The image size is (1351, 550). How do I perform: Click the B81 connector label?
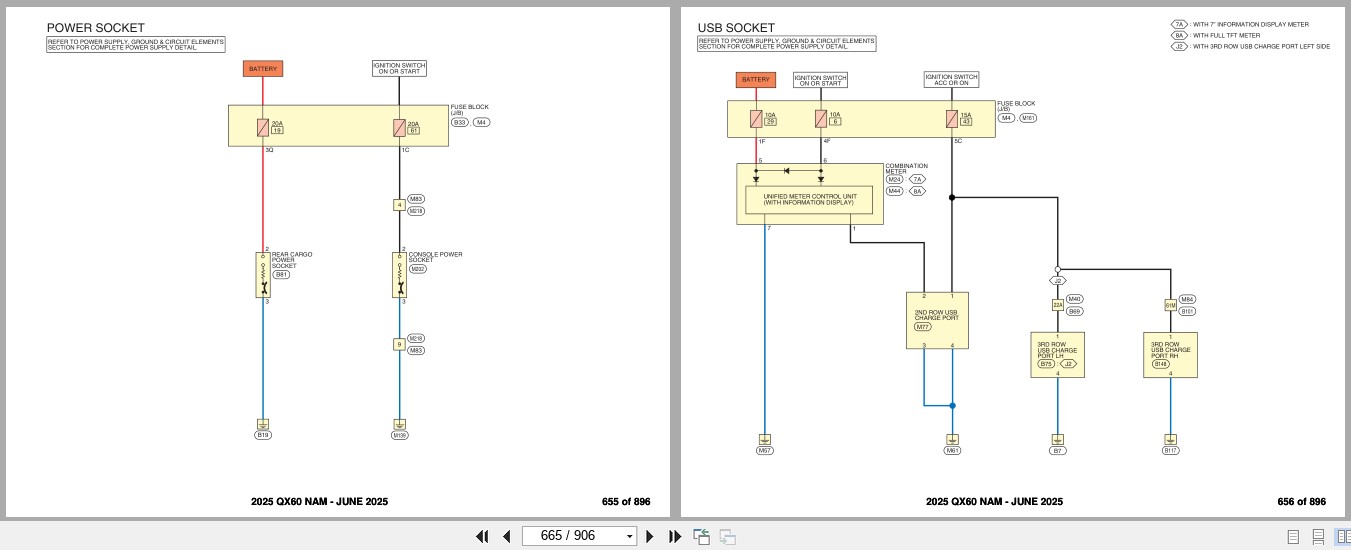coord(281,274)
